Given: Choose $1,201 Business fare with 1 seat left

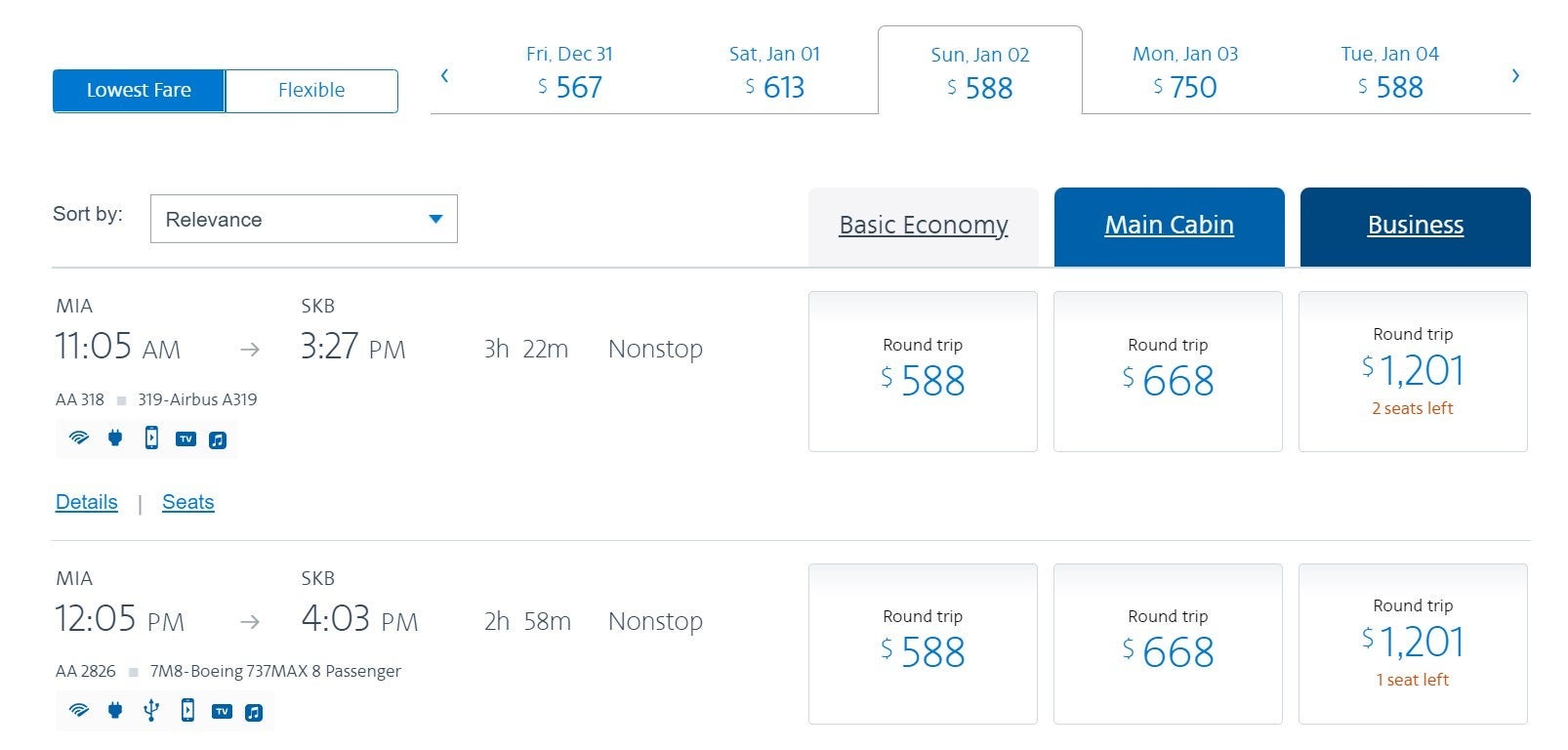Looking at the screenshot, I should tap(1413, 644).
